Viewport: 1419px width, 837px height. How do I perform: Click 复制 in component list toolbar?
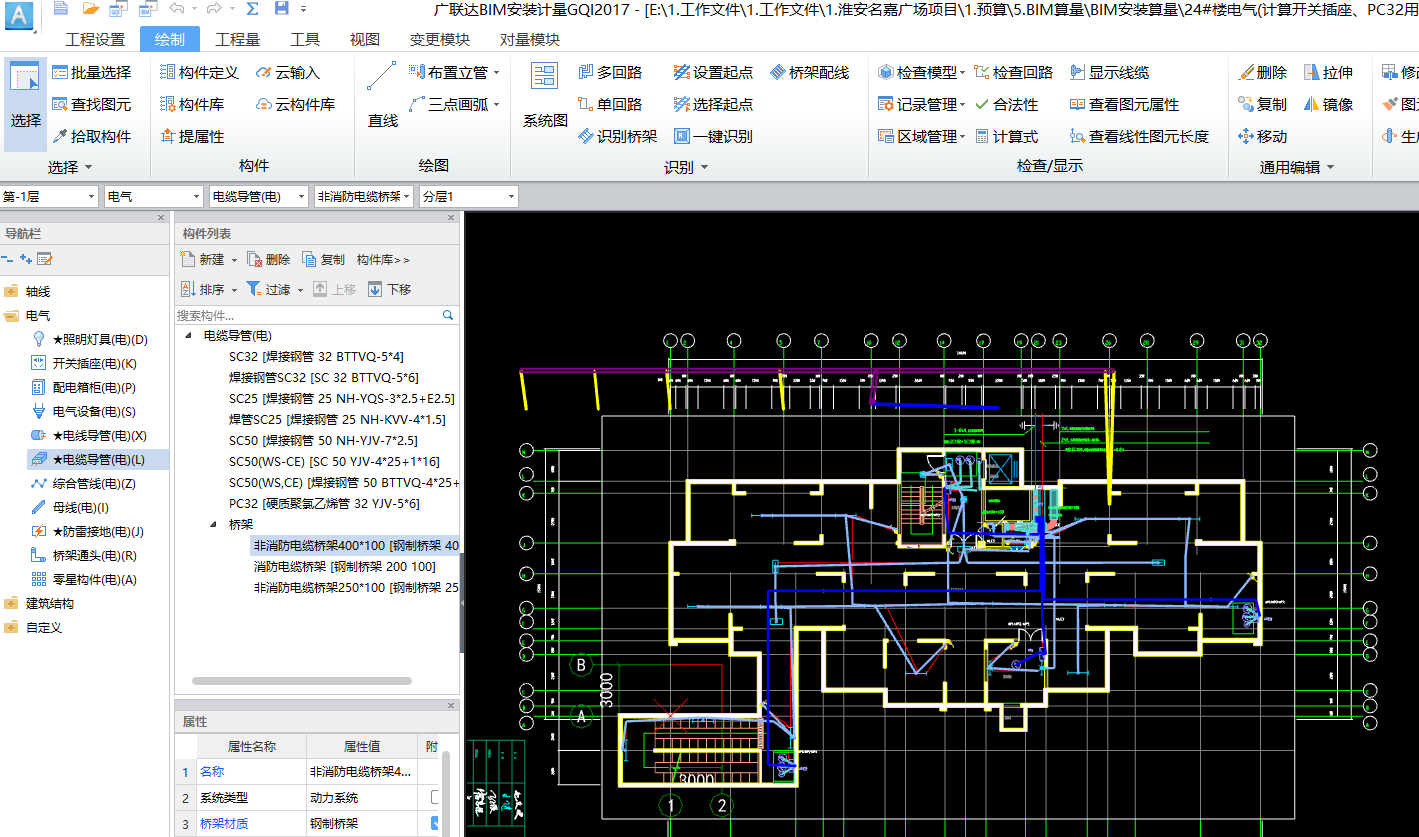coord(323,259)
